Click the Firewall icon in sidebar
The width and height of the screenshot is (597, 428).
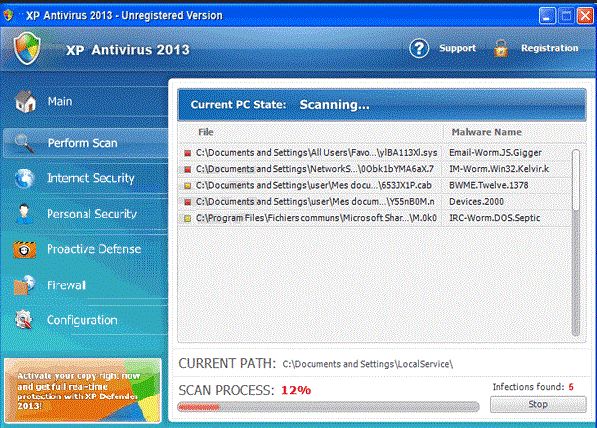pyautogui.click(x=24, y=285)
